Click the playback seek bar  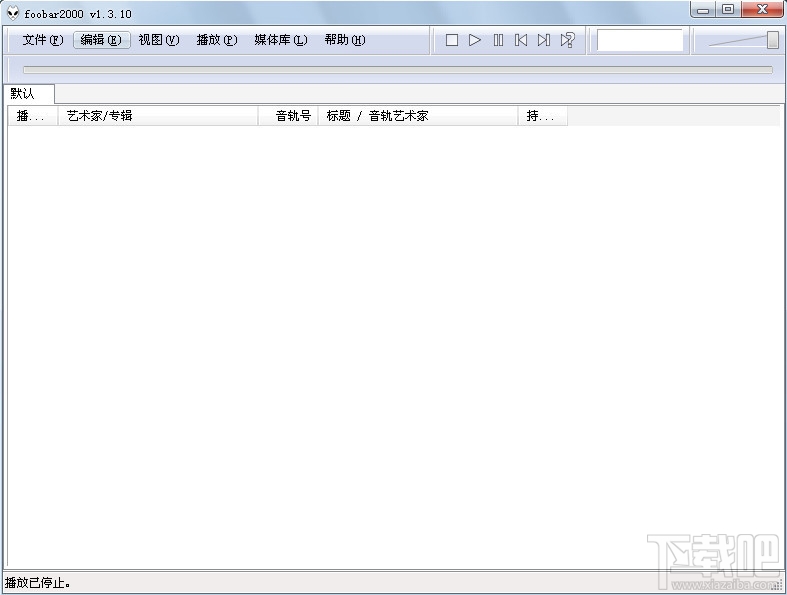coord(398,70)
